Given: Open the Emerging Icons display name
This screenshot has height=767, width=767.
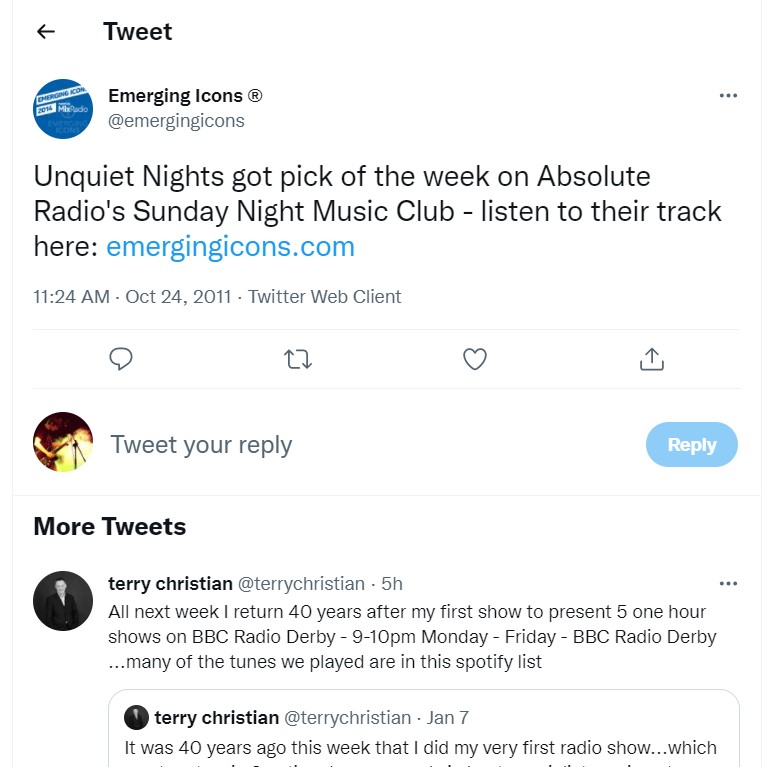Looking at the screenshot, I should click(x=185, y=96).
